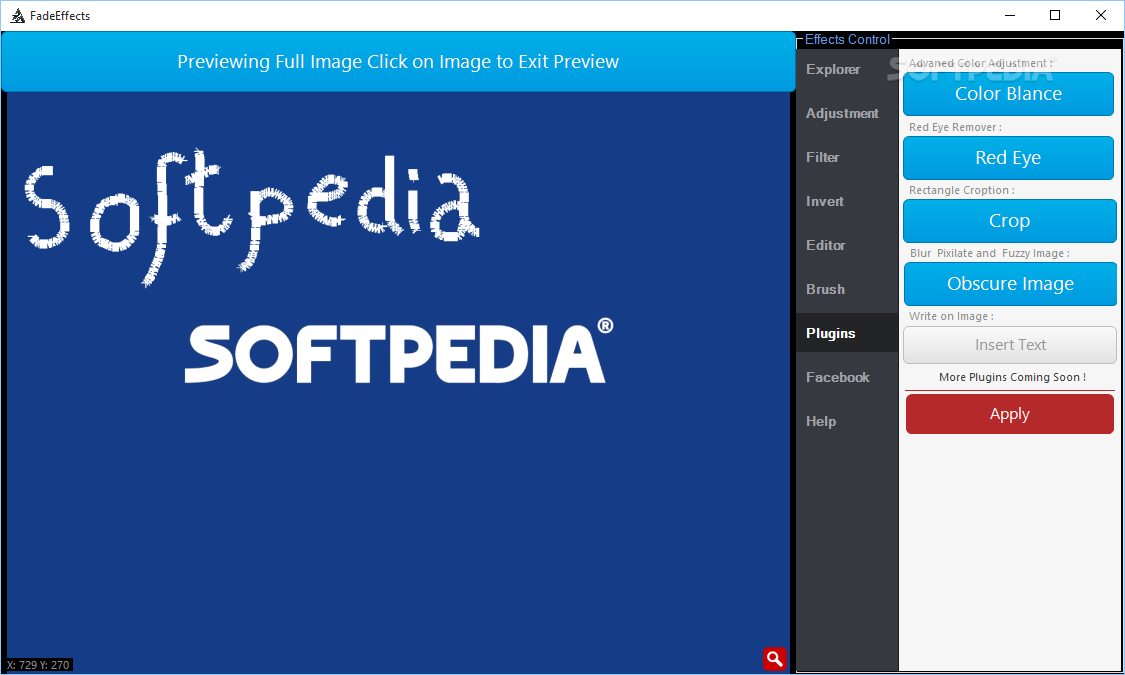Click the FadeEffects app icon in title bar
Image resolution: width=1125 pixels, height=675 pixels.
pos(17,15)
